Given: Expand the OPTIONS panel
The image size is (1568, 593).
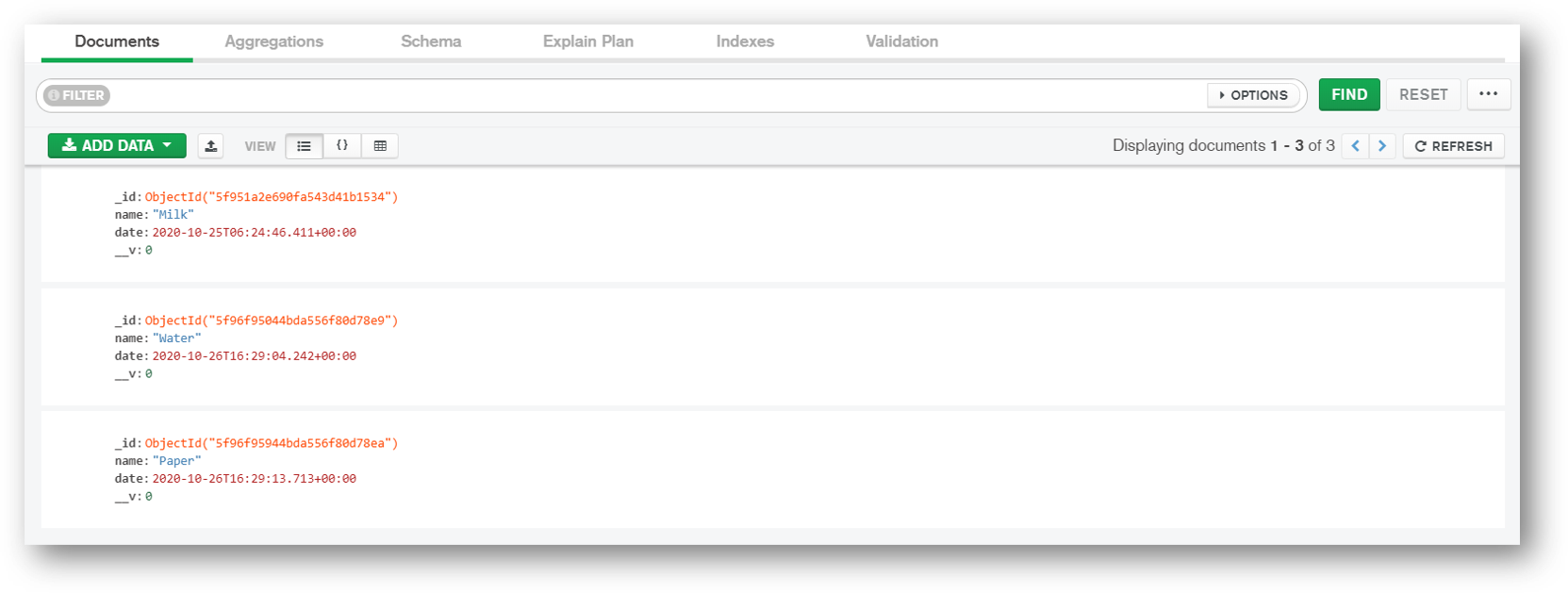Looking at the screenshot, I should click(1254, 94).
